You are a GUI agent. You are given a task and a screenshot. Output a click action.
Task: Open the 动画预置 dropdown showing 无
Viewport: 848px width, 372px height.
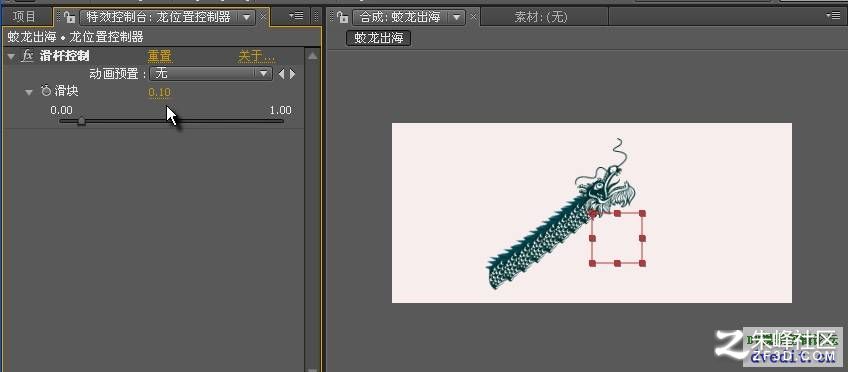[210, 74]
